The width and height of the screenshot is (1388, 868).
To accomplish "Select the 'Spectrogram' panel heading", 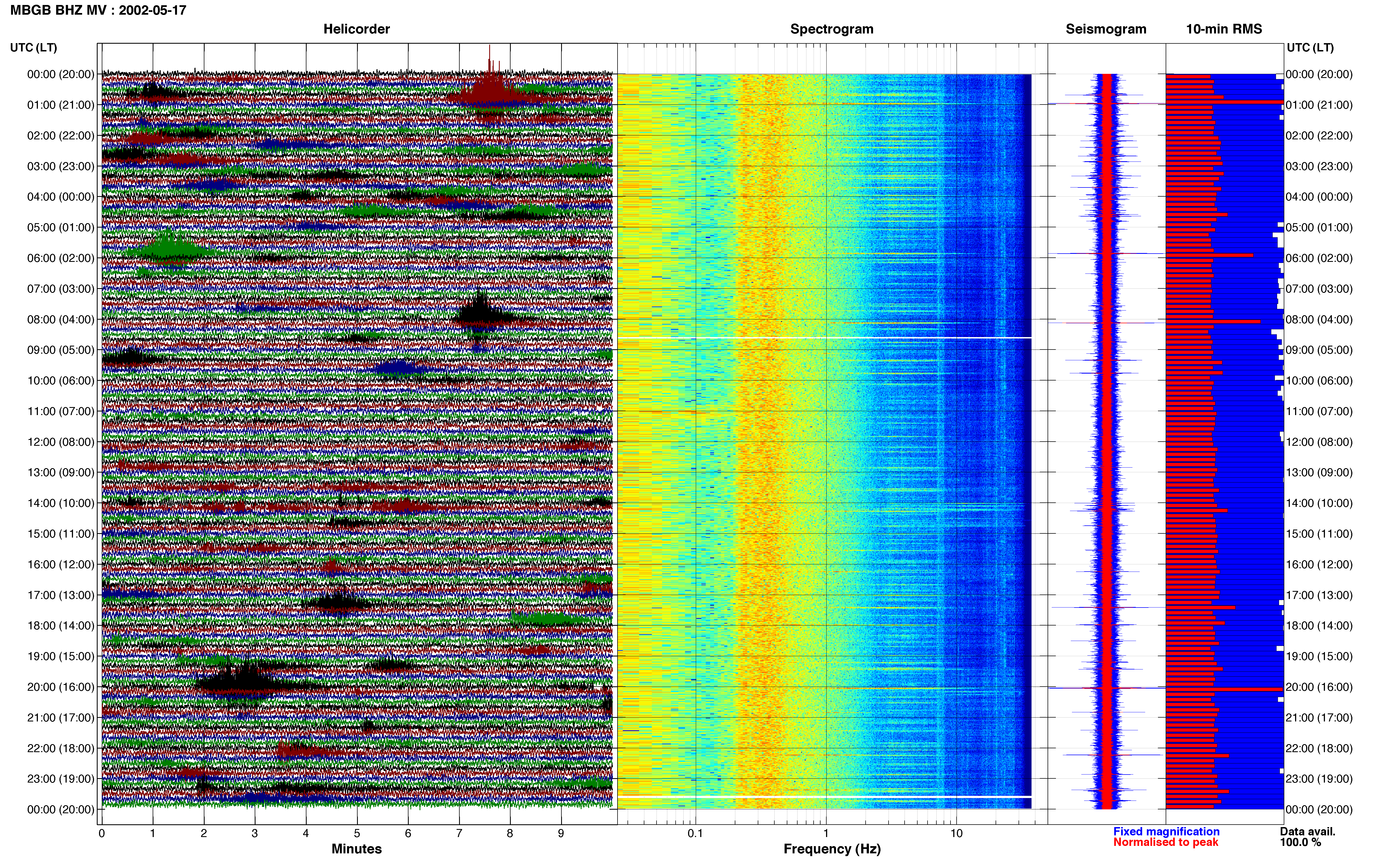I will [x=832, y=29].
